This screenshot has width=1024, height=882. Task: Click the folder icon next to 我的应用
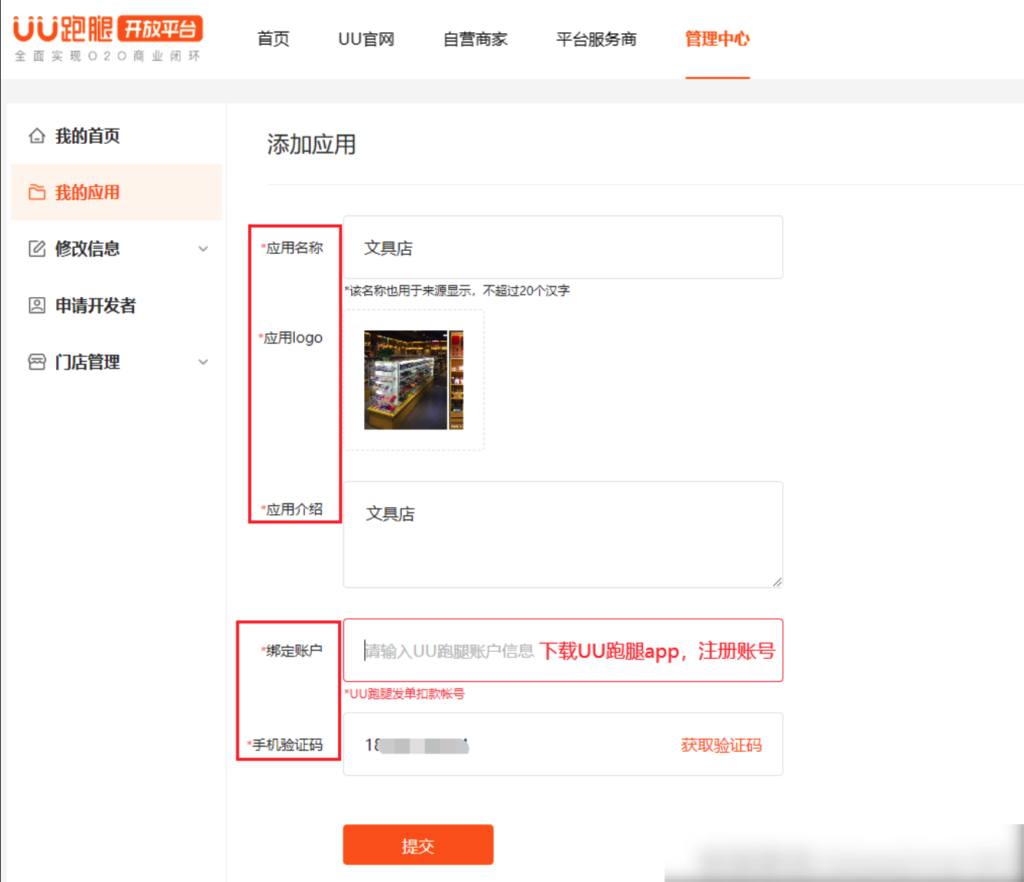coord(36,192)
